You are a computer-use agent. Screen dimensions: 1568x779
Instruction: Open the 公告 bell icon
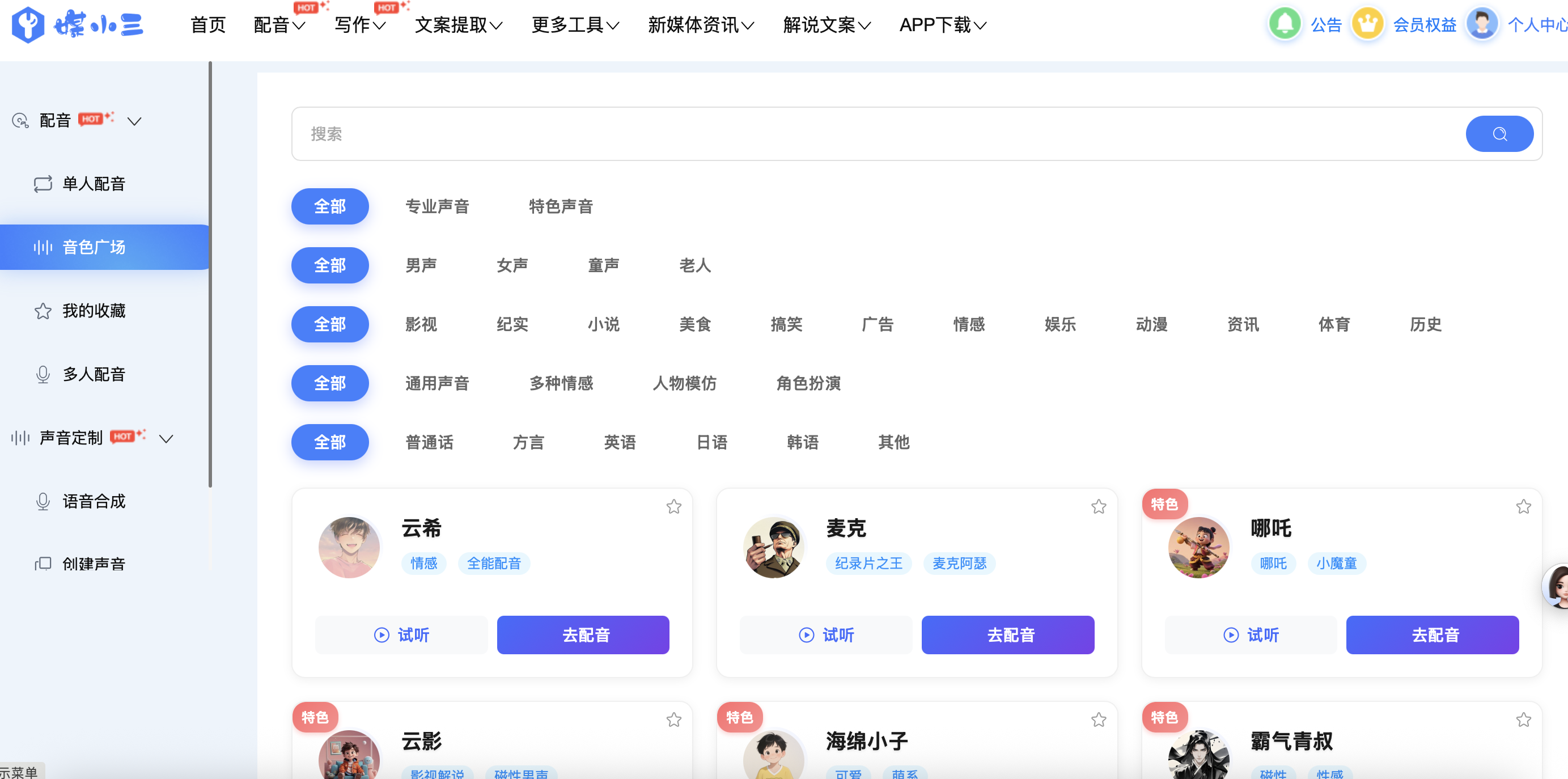point(1285,24)
